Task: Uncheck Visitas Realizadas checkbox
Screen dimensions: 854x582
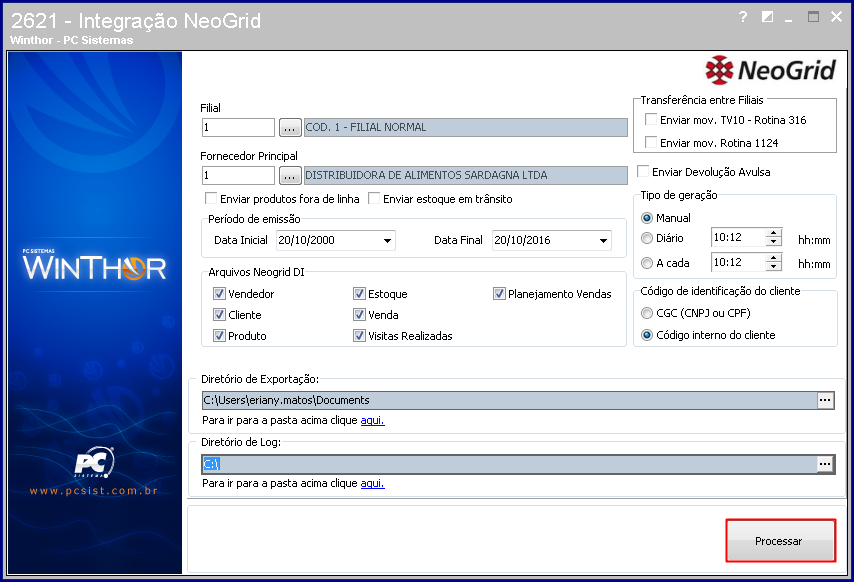Action: pyautogui.click(x=359, y=335)
